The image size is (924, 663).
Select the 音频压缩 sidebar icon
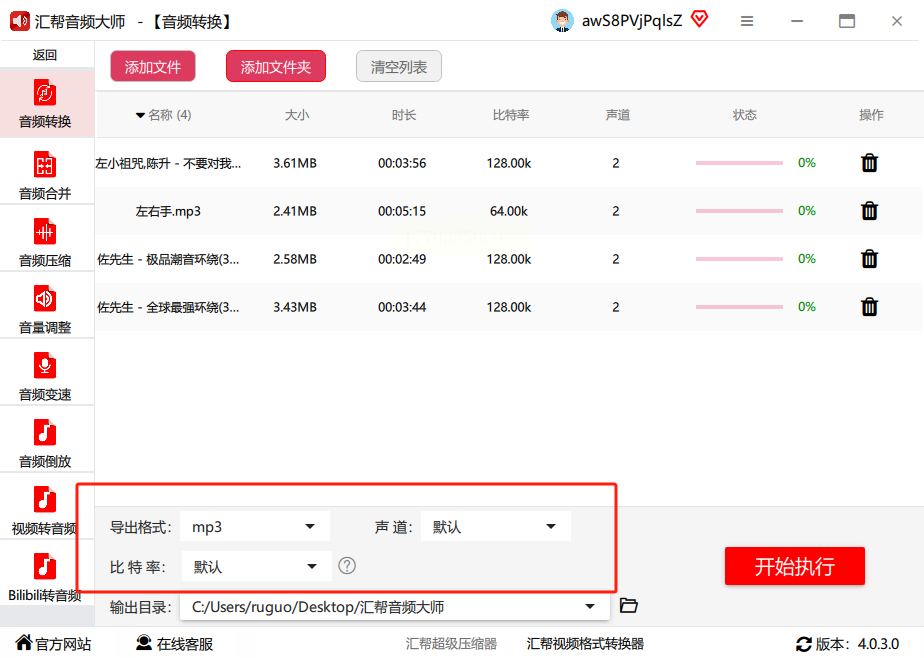click(45, 243)
